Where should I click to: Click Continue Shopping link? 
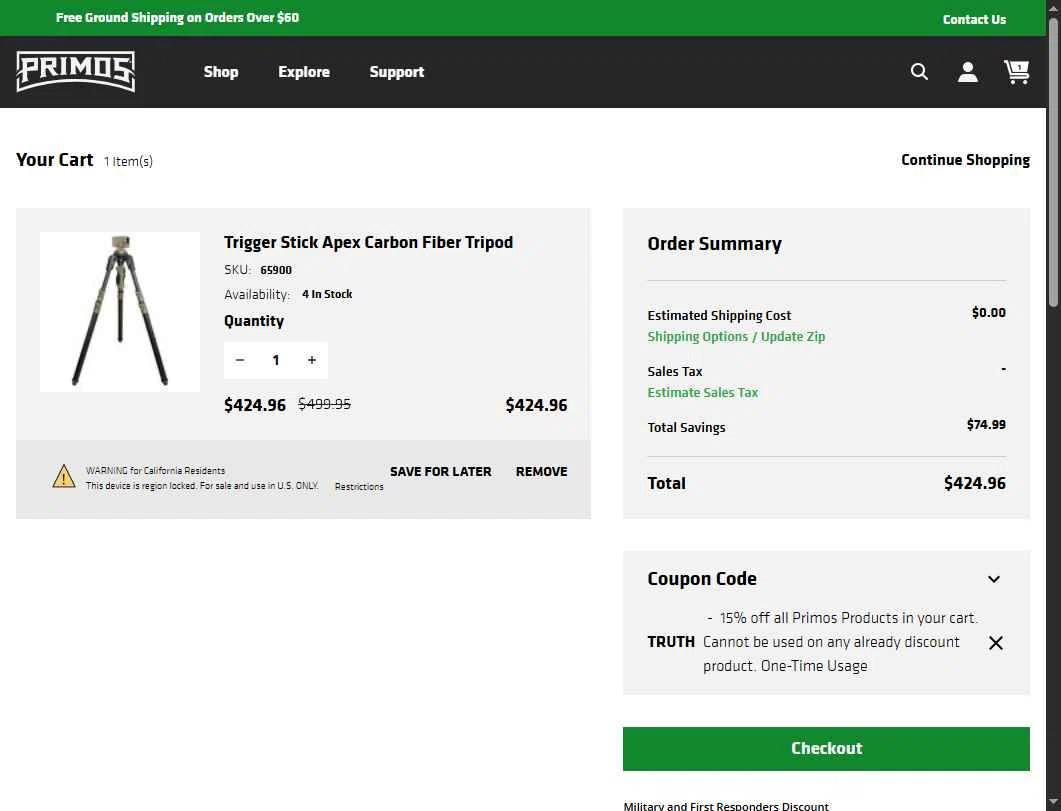[966, 160]
